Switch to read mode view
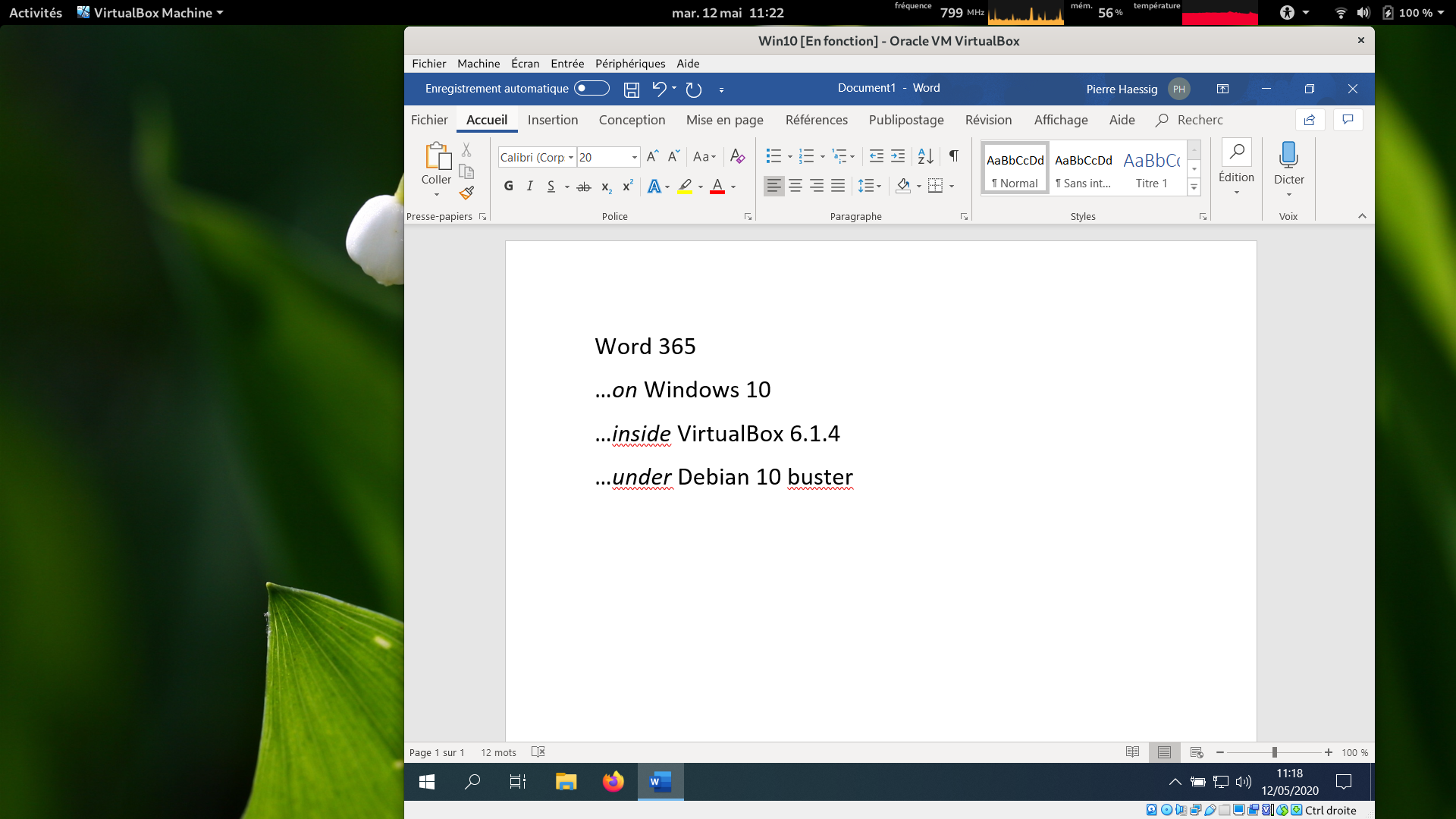Screen dimensions: 1456x819 click(1131, 752)
